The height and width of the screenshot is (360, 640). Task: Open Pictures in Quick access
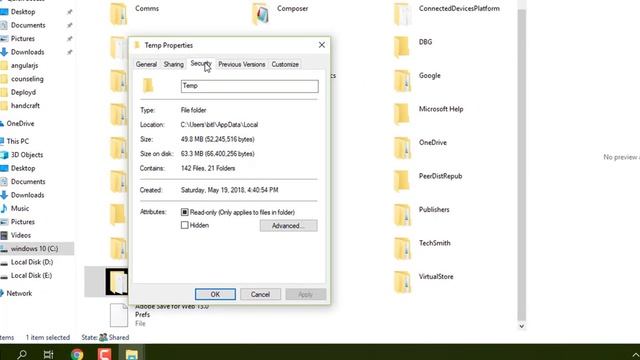coord(22,39)
